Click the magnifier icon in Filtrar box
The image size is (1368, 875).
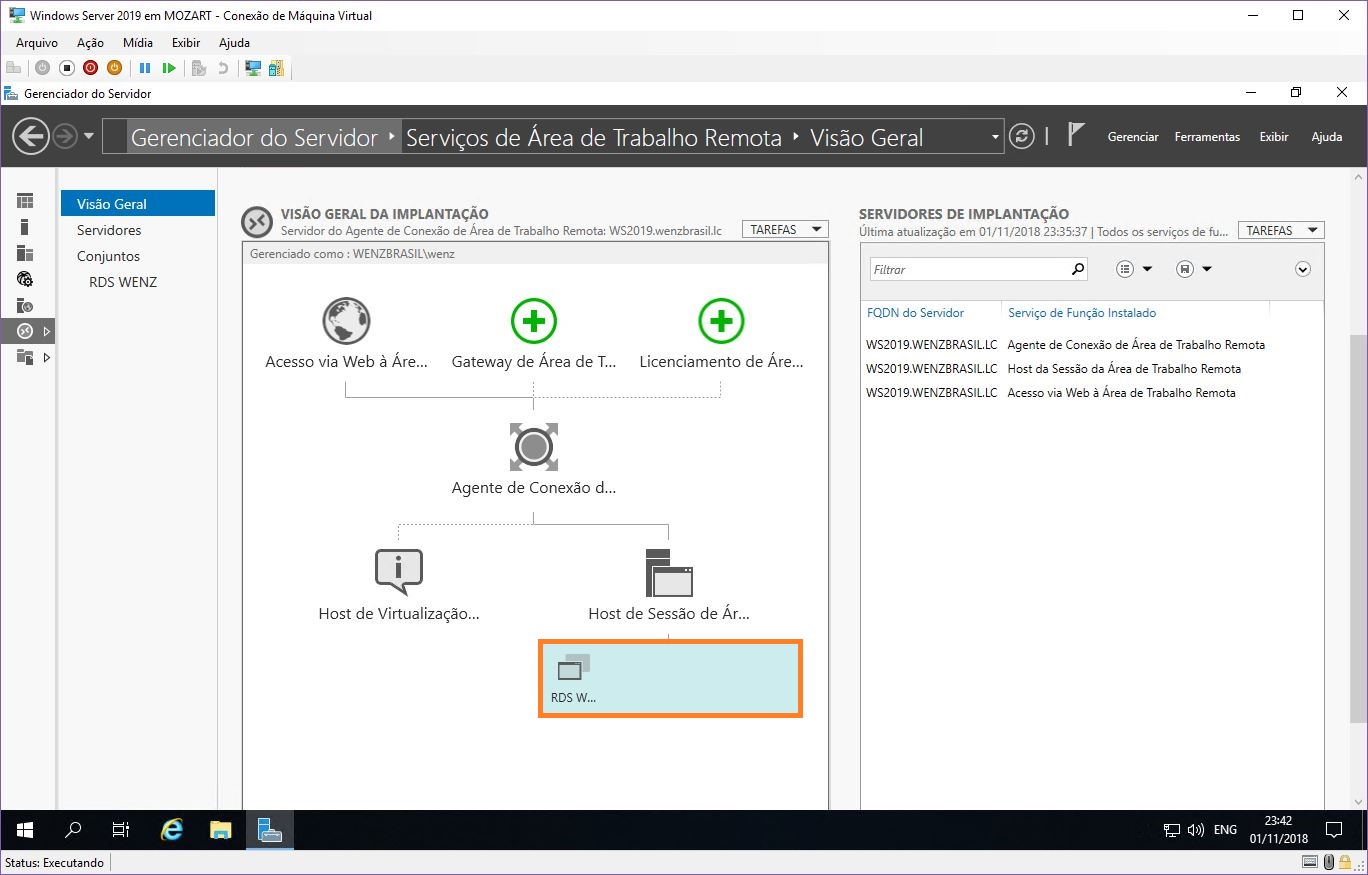[x=1077, y=269]
